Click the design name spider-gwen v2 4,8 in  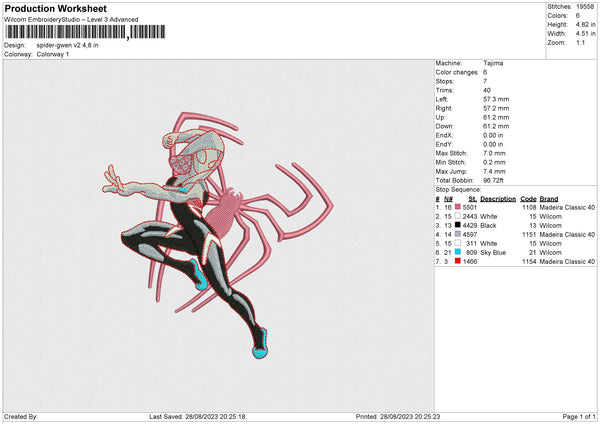click(x=67, y=45)
